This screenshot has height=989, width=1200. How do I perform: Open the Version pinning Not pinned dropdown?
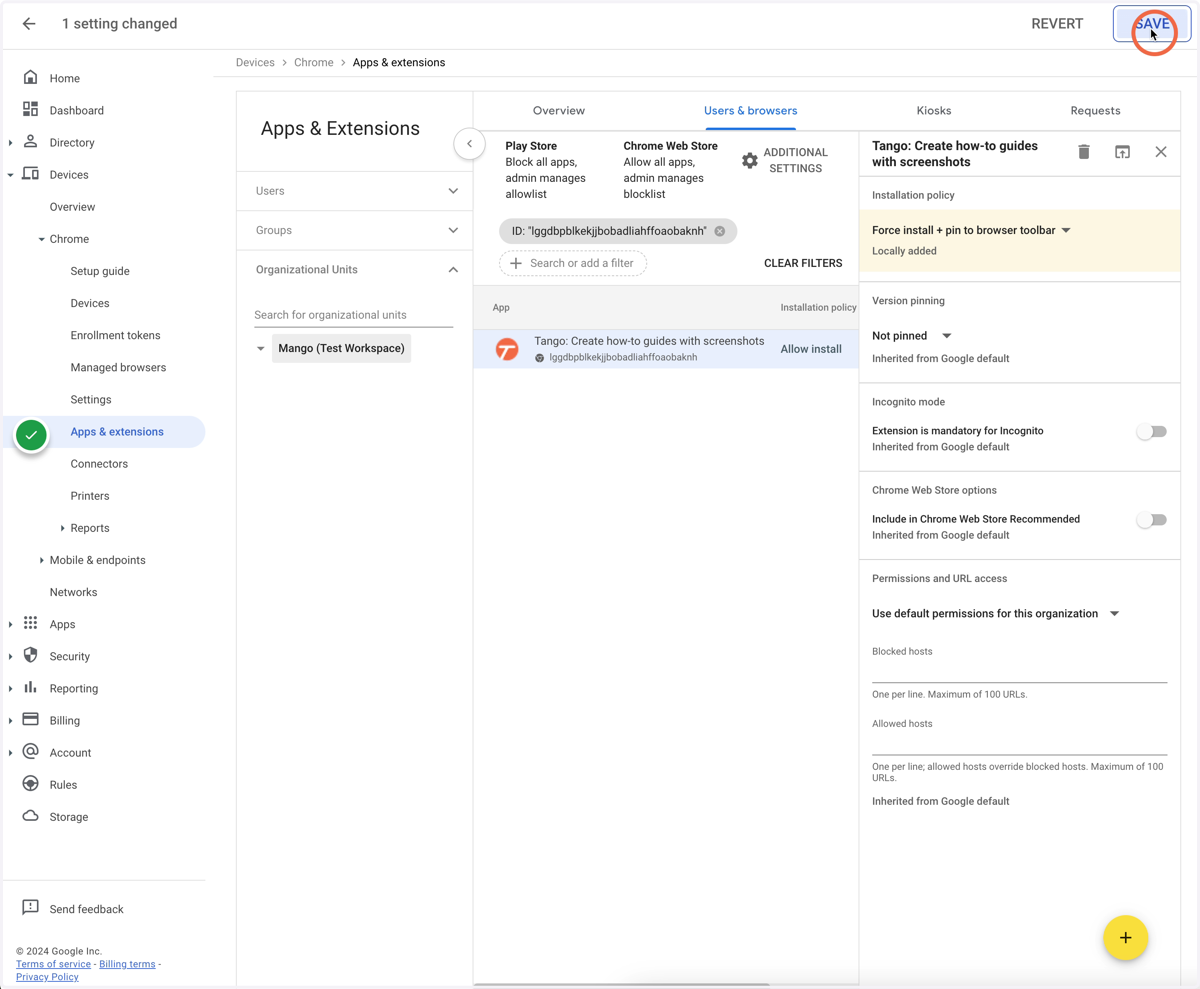click(x=912, y=336)
